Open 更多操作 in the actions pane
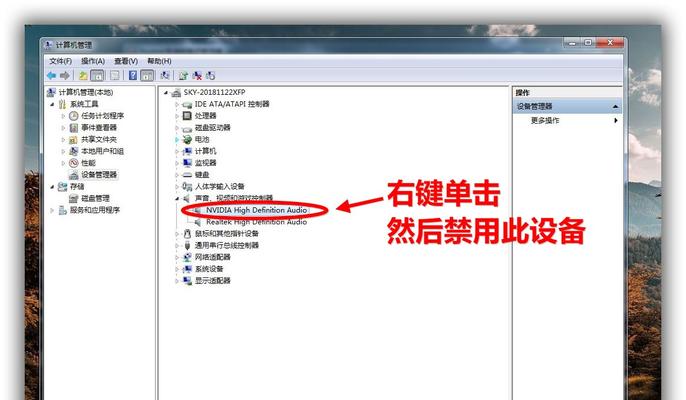This screenshot has height=400, width=686. click(x=545, y=121)
